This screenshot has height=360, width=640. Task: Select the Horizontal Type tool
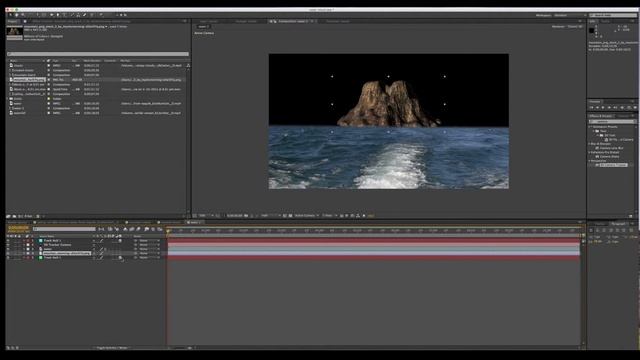click(x=64, y=15)
